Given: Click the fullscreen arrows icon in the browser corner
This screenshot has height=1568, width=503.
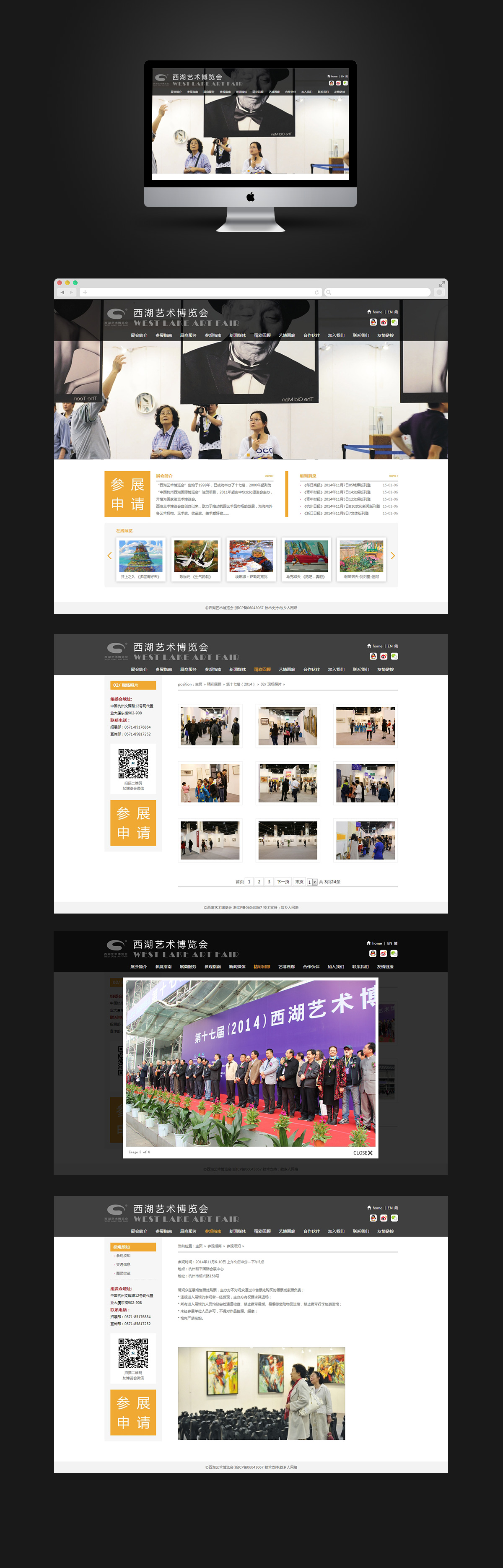Looking at the screenshot, I should (x=441, y=284).
